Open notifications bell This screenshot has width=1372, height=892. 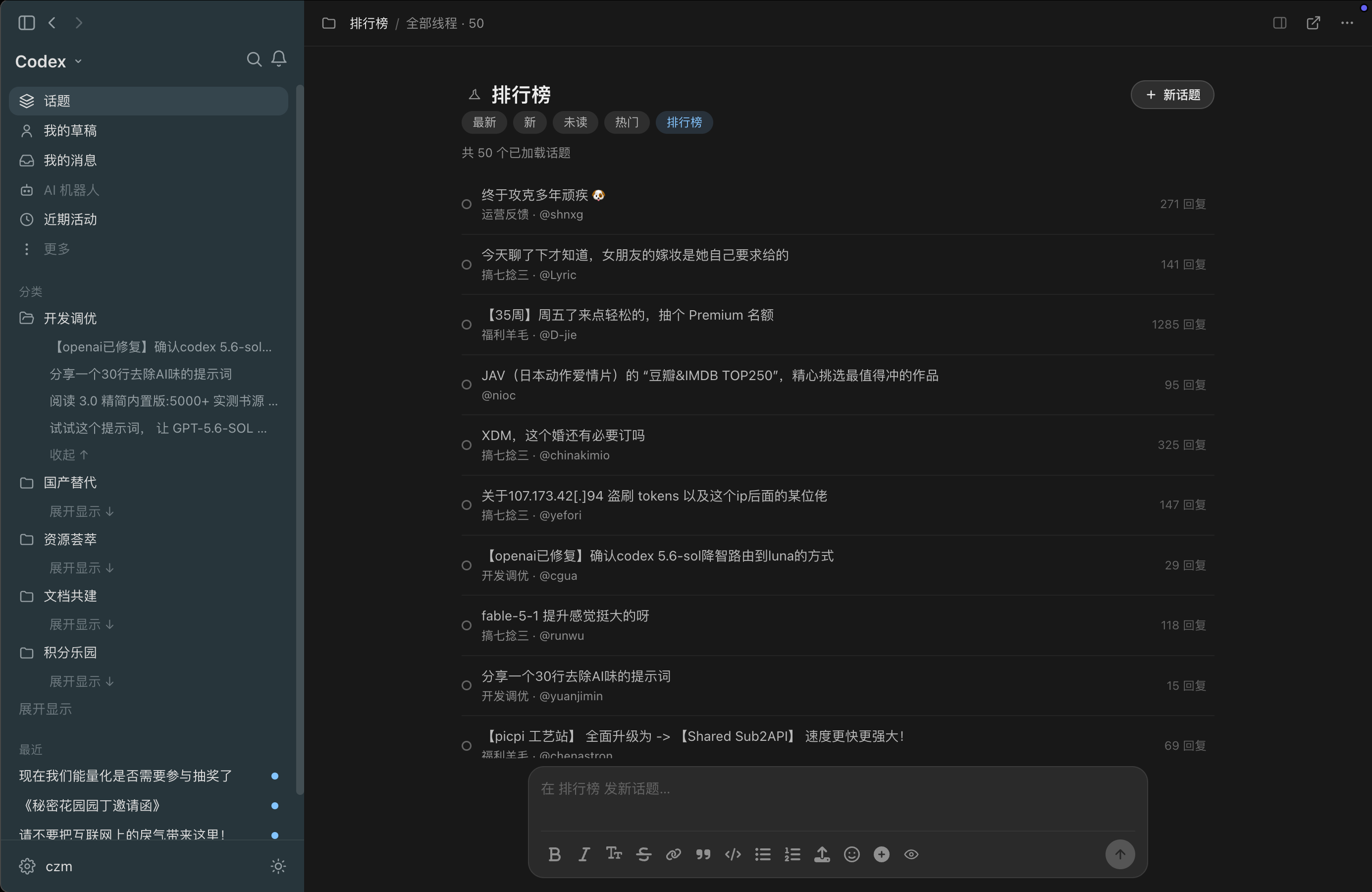pos(279,59)
